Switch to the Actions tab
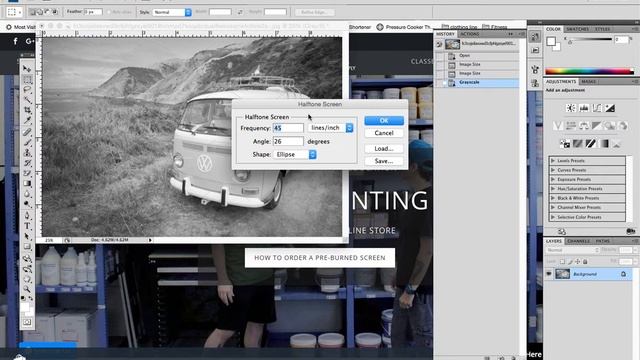Viewport: 640px width, 360px height. coord(470,34)
